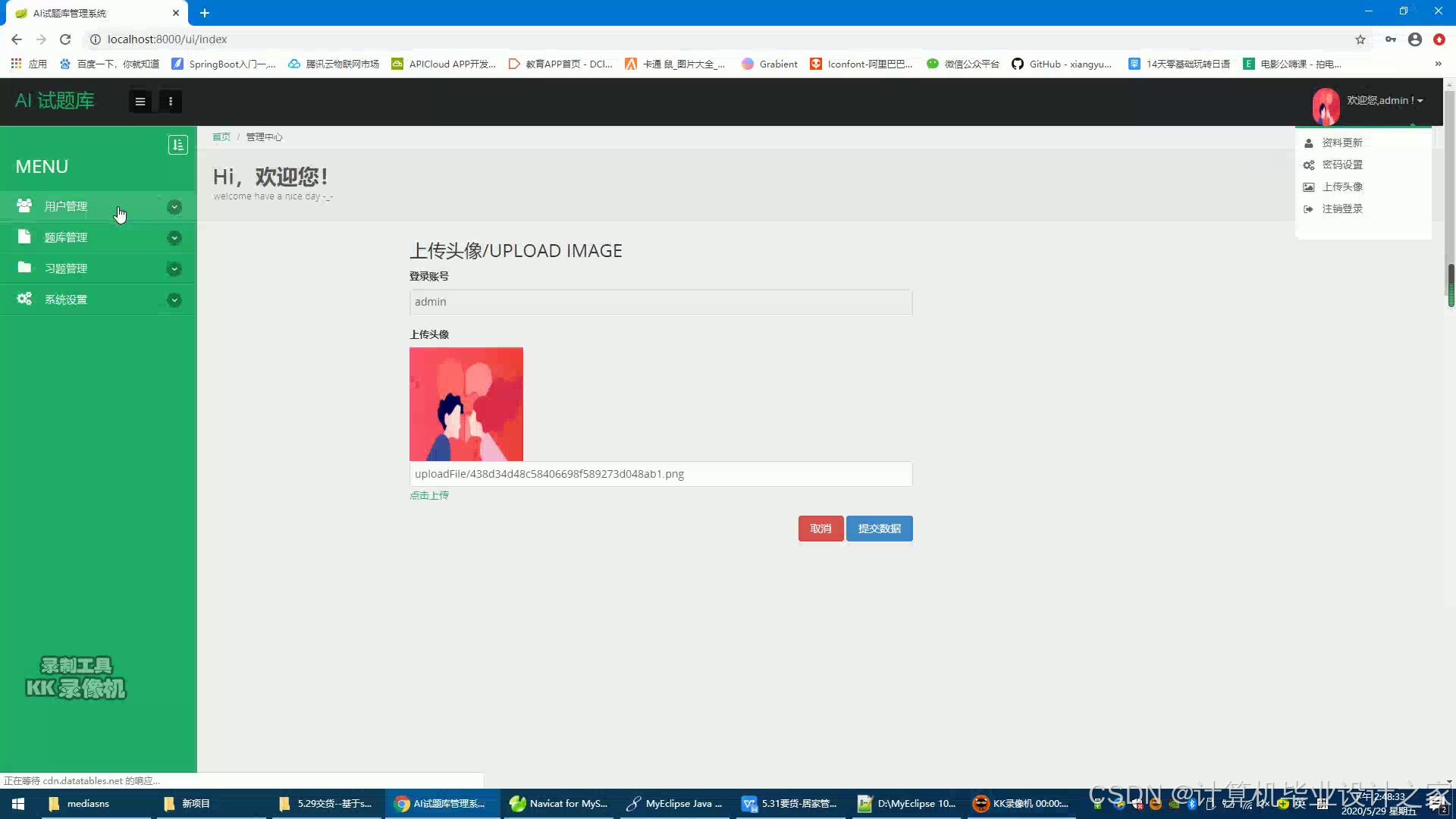Click the 提交数据 submit button
Viewport: 1456px width, 819px height.
879,529
